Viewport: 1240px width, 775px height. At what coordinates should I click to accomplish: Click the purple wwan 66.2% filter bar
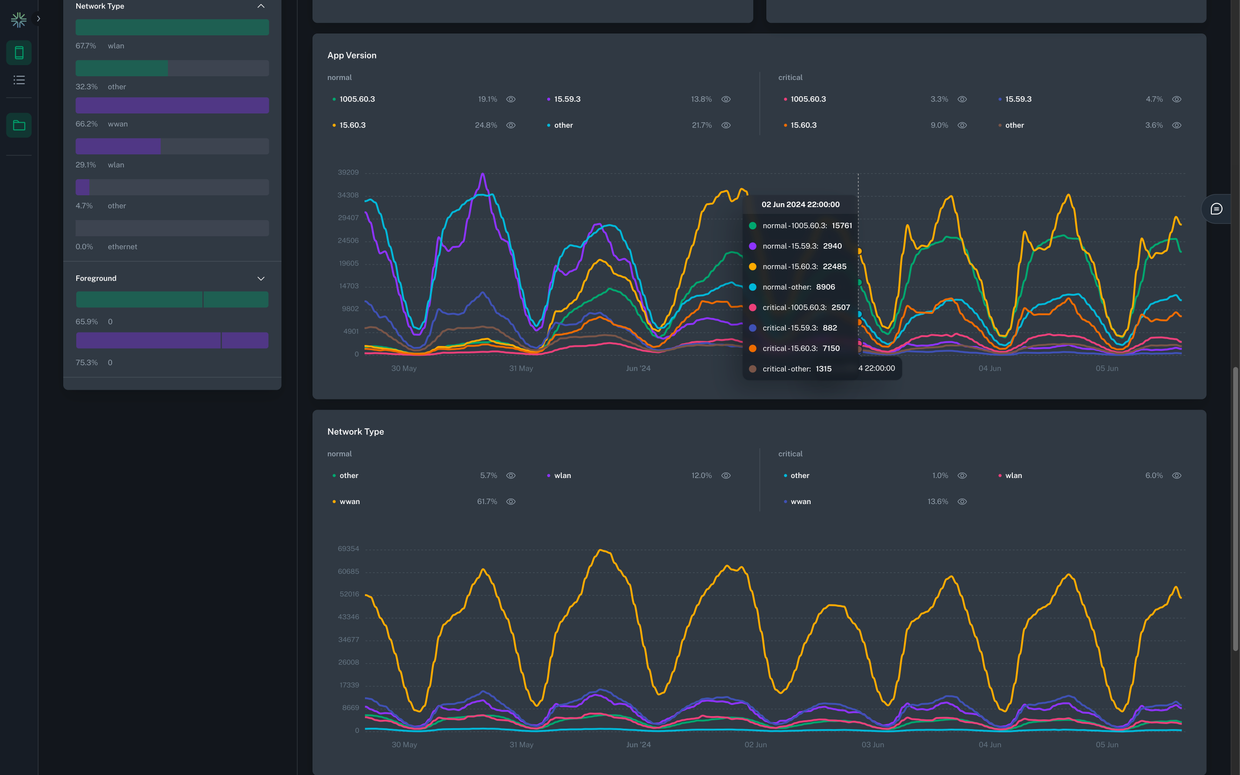[172, 106]
